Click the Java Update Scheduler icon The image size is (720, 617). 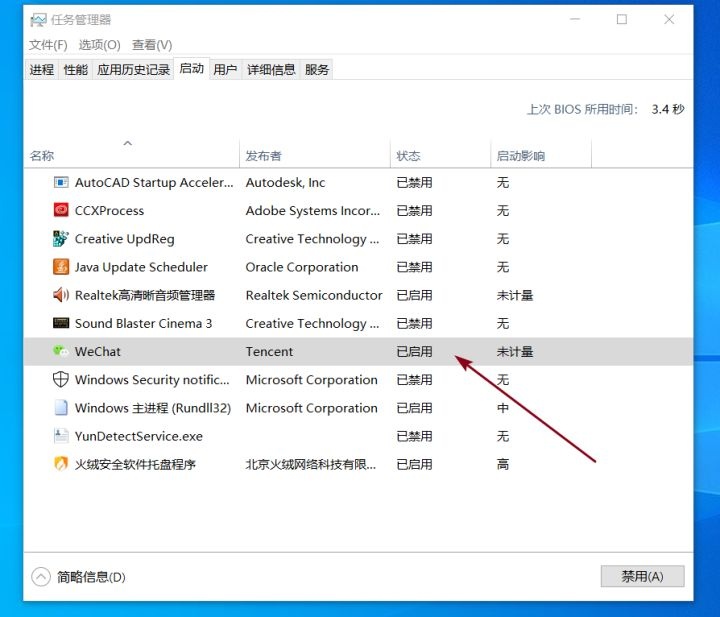pyautogui.click(x=61, y=267)
